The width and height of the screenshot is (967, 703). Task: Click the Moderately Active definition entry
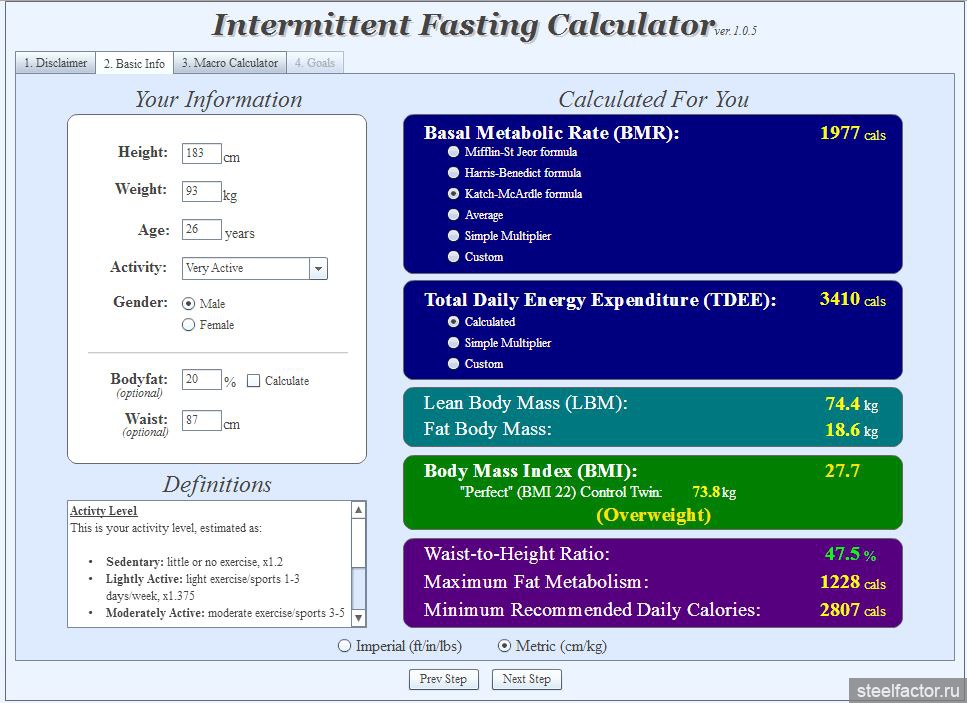pyautogui.click(x=225, y=613)
